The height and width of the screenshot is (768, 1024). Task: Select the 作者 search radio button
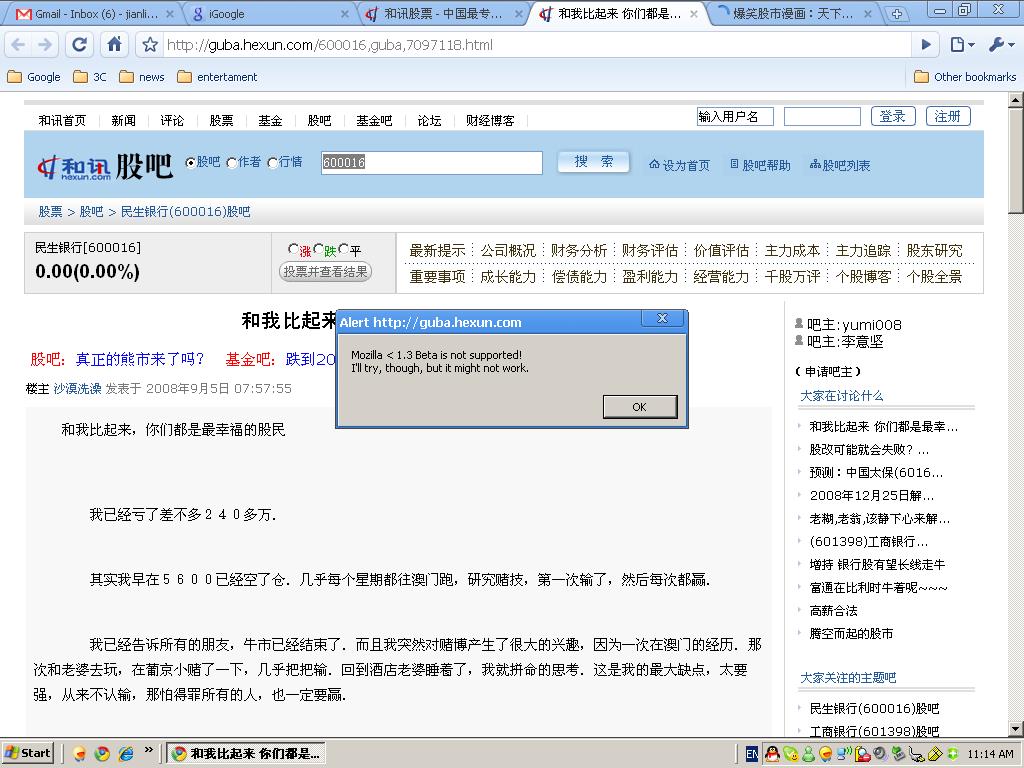(x=231, y=163)
